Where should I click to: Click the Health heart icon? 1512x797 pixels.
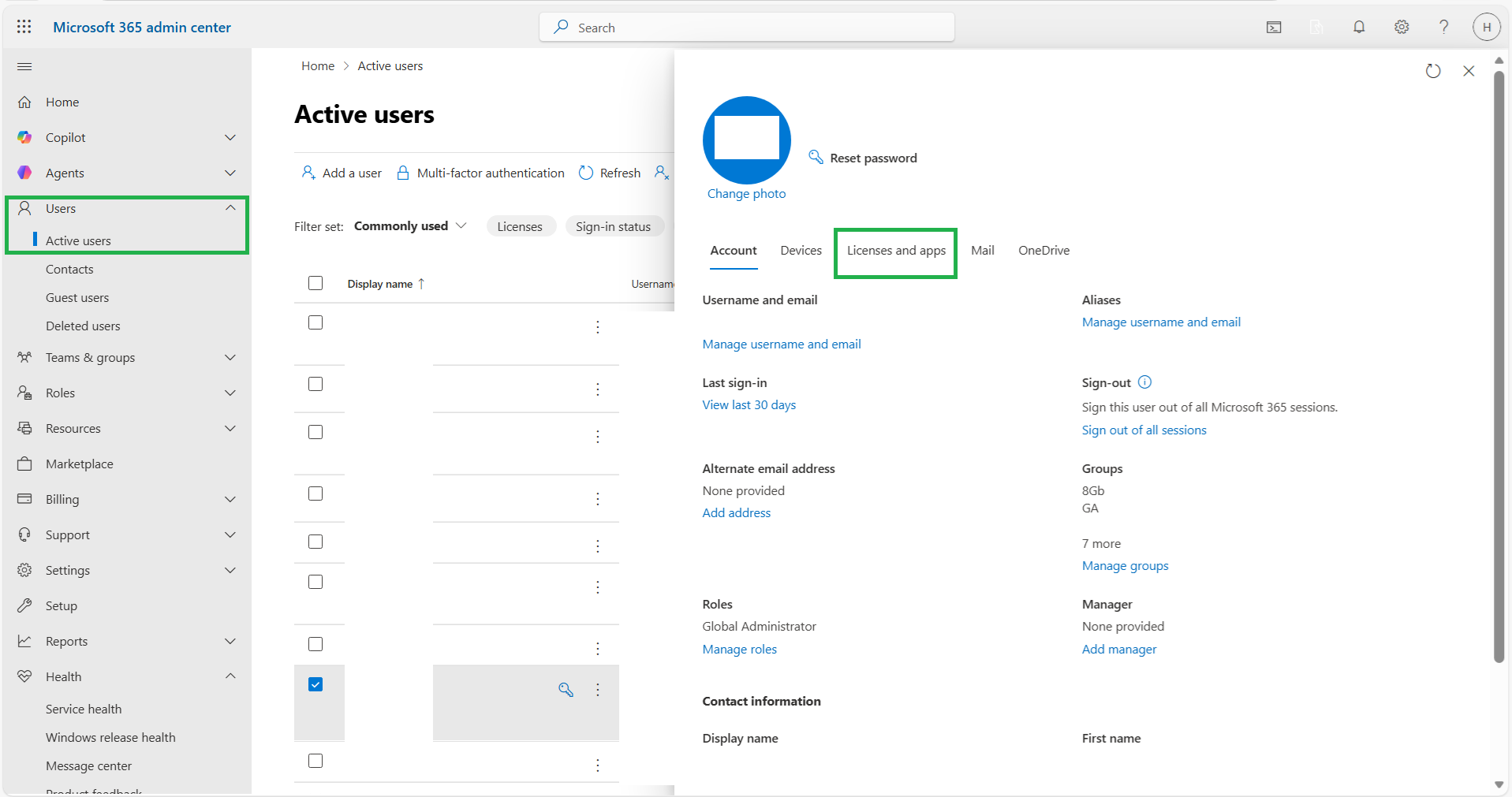tap(24, 676)
